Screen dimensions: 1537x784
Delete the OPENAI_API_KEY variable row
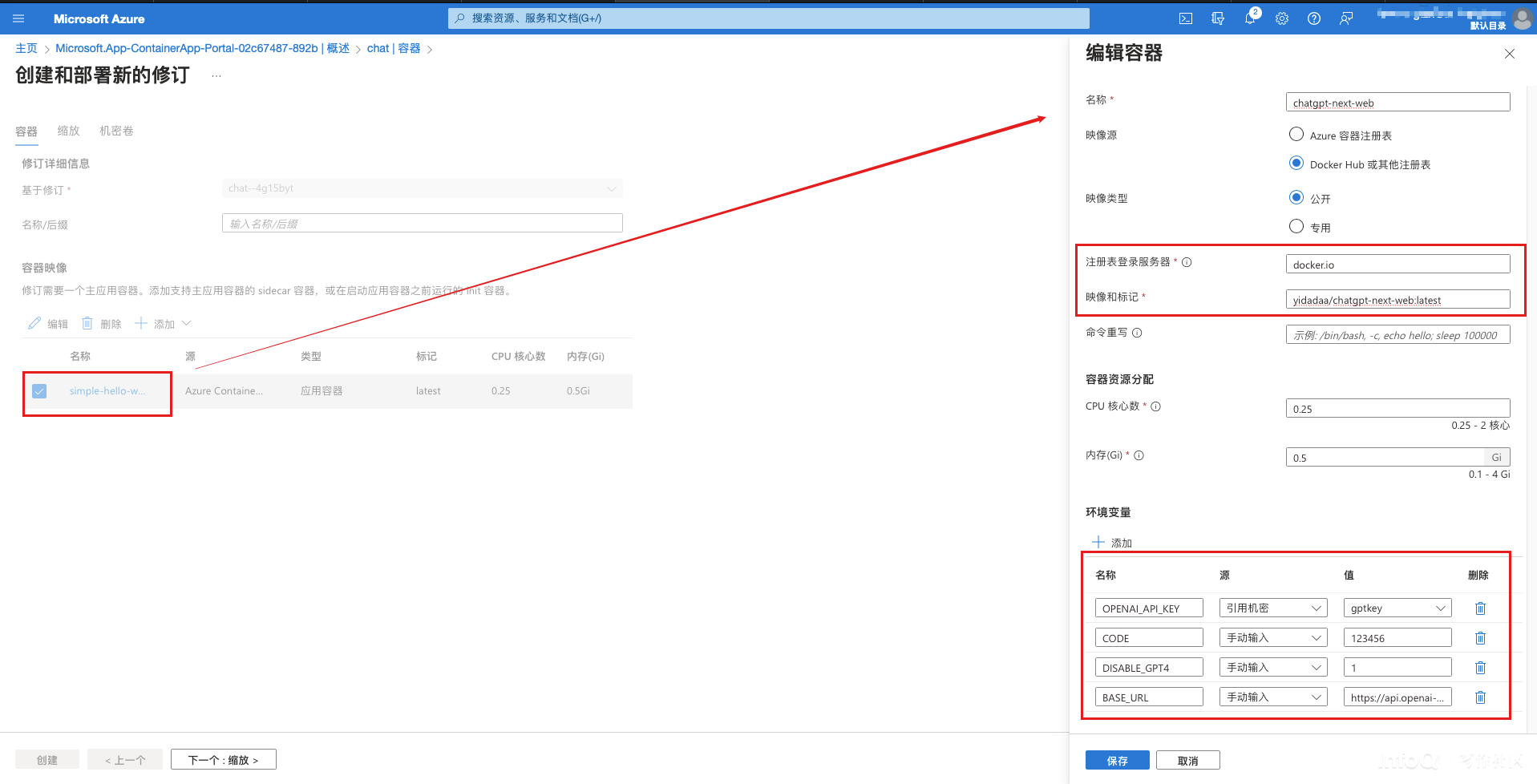(1480, 608)
